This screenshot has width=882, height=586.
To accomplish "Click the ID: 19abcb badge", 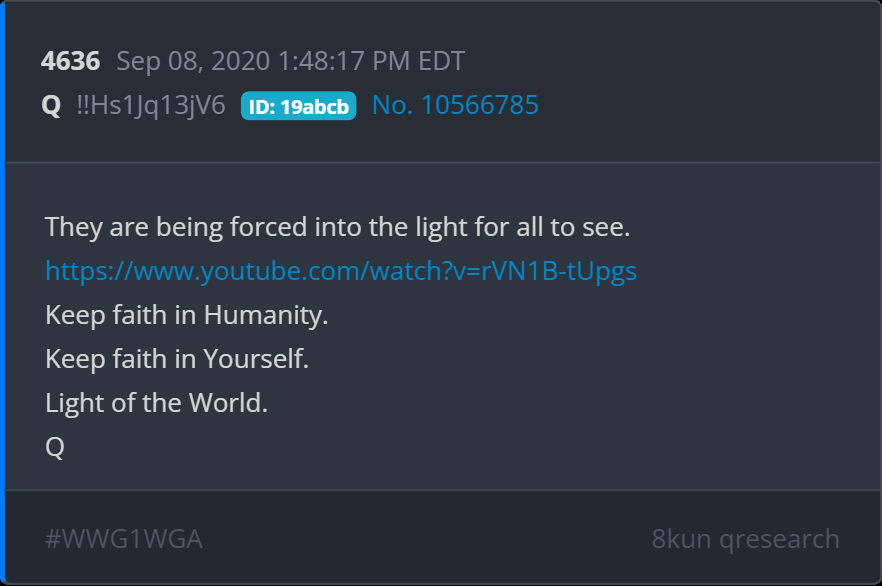I will 299,106.
